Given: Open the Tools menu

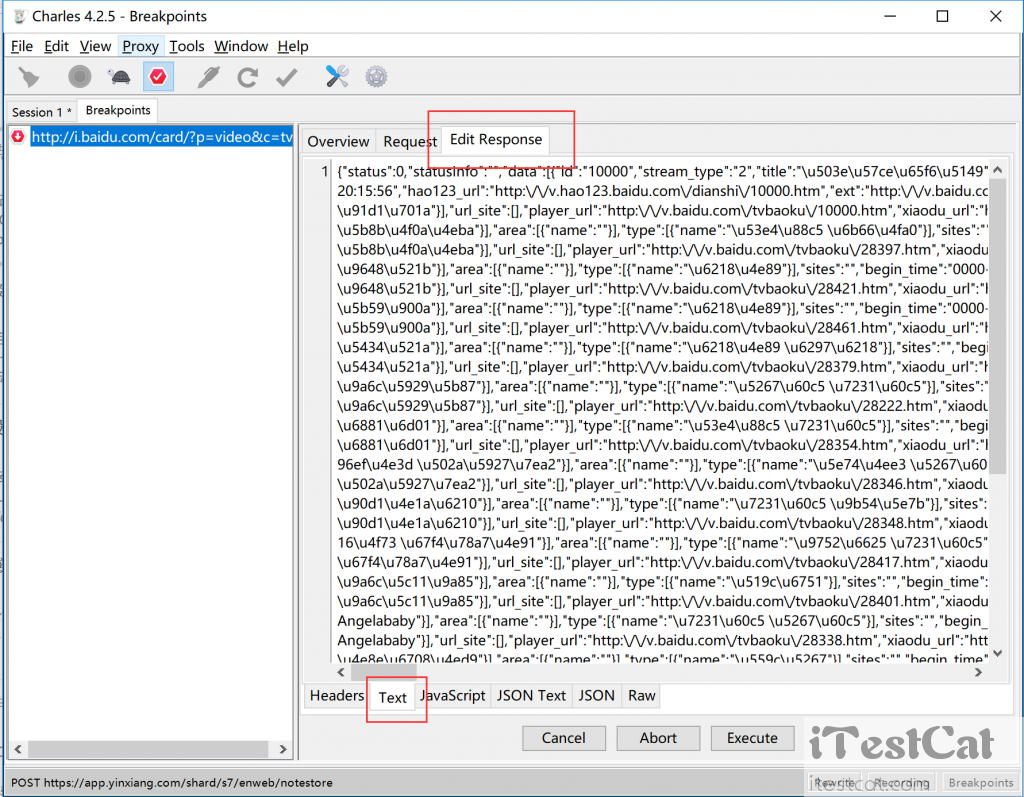Looking at the screenshot, I should pos(187,46).
